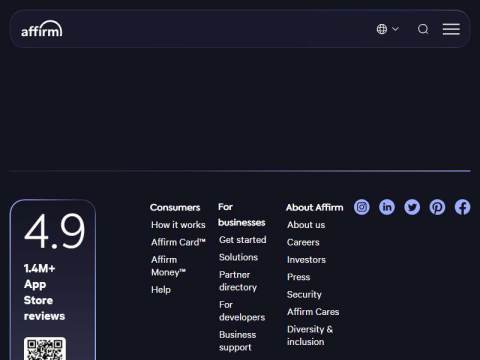This screenshot has height=360, width=480.
Task: Open the Partner directory link
Action: [x=238, y=281]
